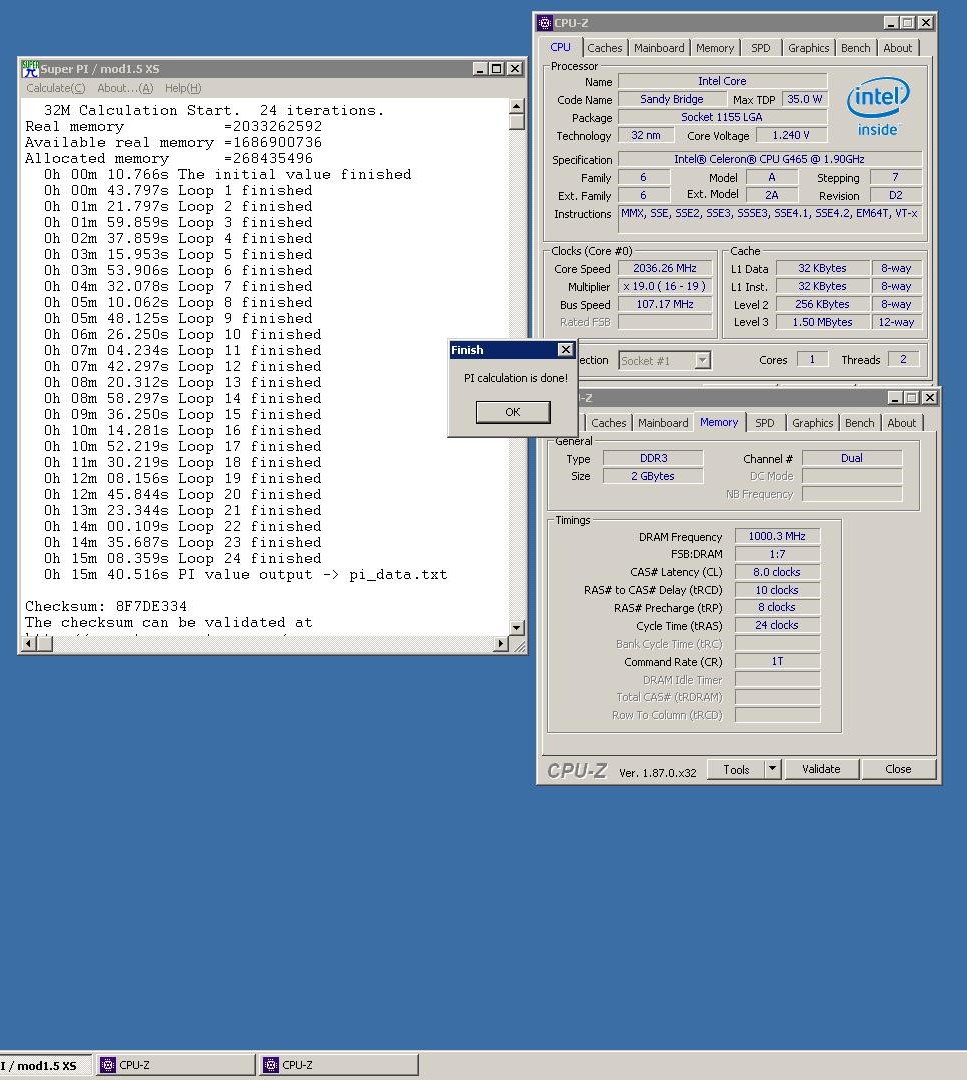Click the Cycle Time value 24 clocks
This screenshot has height=1080, width=967.
pos(777,626)
